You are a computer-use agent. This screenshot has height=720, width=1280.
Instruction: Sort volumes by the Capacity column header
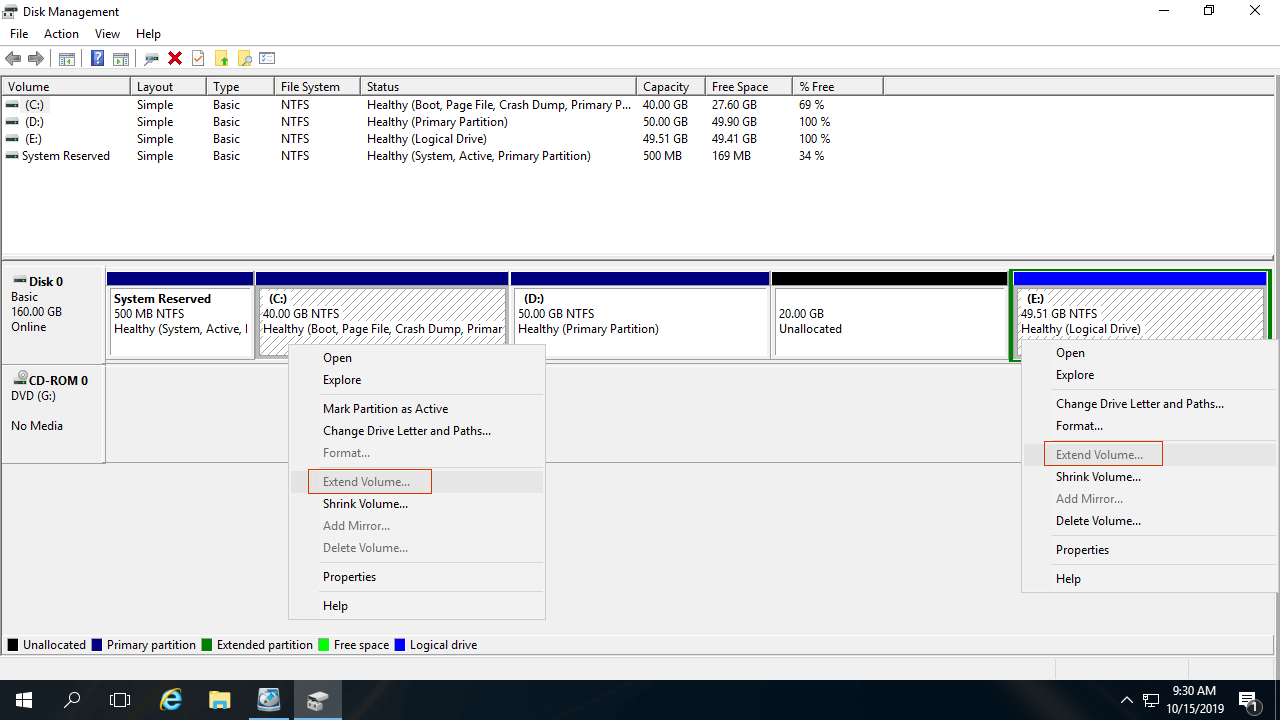click(x=666, y=87)
